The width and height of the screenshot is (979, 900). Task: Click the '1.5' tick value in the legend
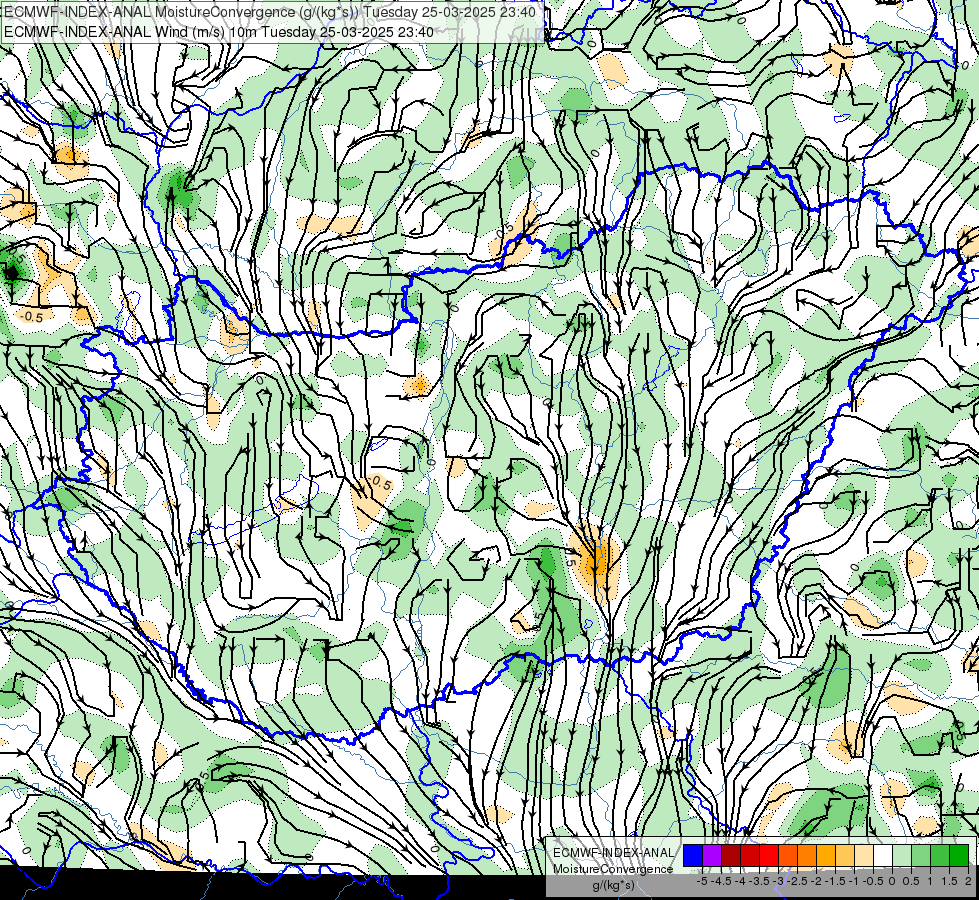click(949, 881)
